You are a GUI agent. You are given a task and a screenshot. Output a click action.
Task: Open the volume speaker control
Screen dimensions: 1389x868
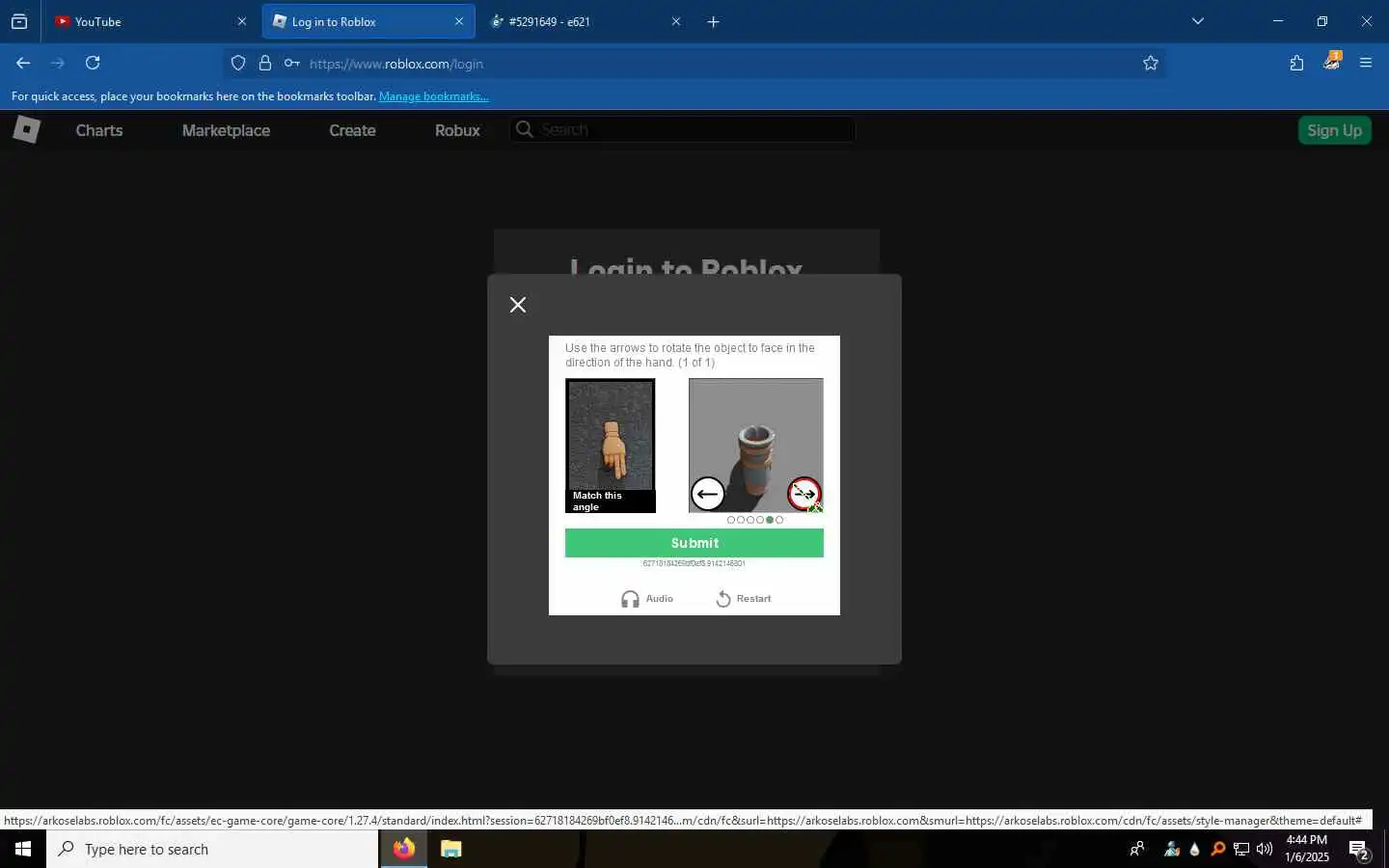[1265, 849]
